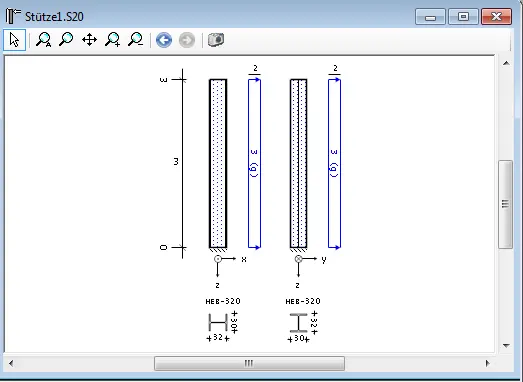Click the left HEB-320 cross-section symbol
The width and height of the screenshot is (523, 382).
point(218,323)
